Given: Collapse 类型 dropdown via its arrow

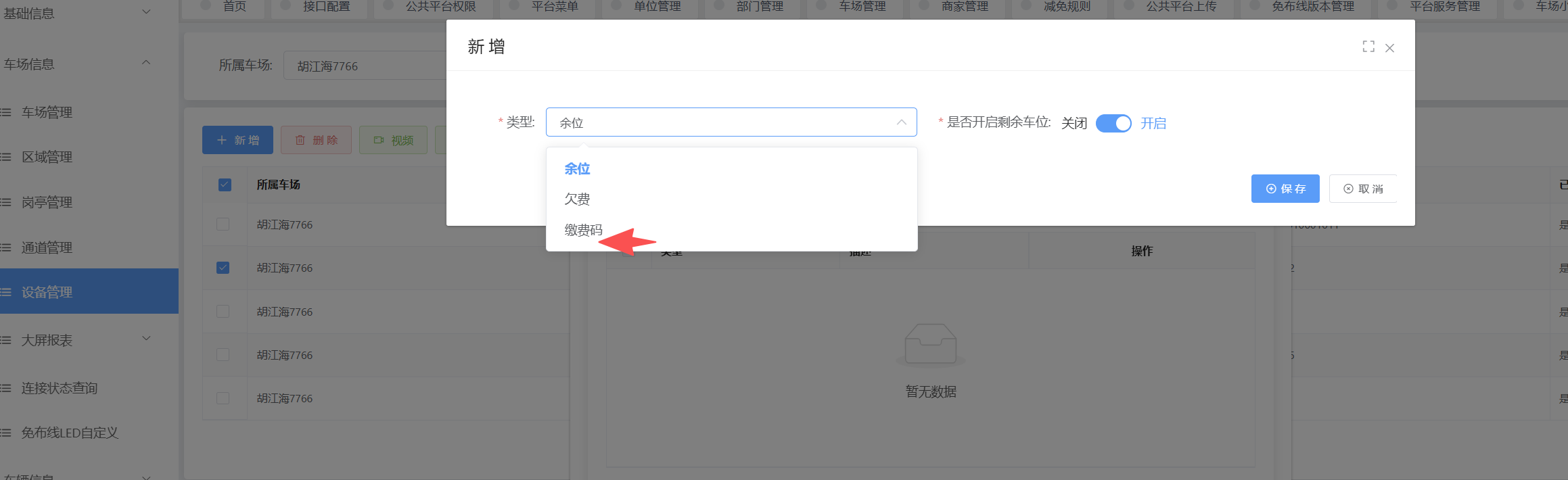Looking at the screenshot, I should click(x=901, y=122).
